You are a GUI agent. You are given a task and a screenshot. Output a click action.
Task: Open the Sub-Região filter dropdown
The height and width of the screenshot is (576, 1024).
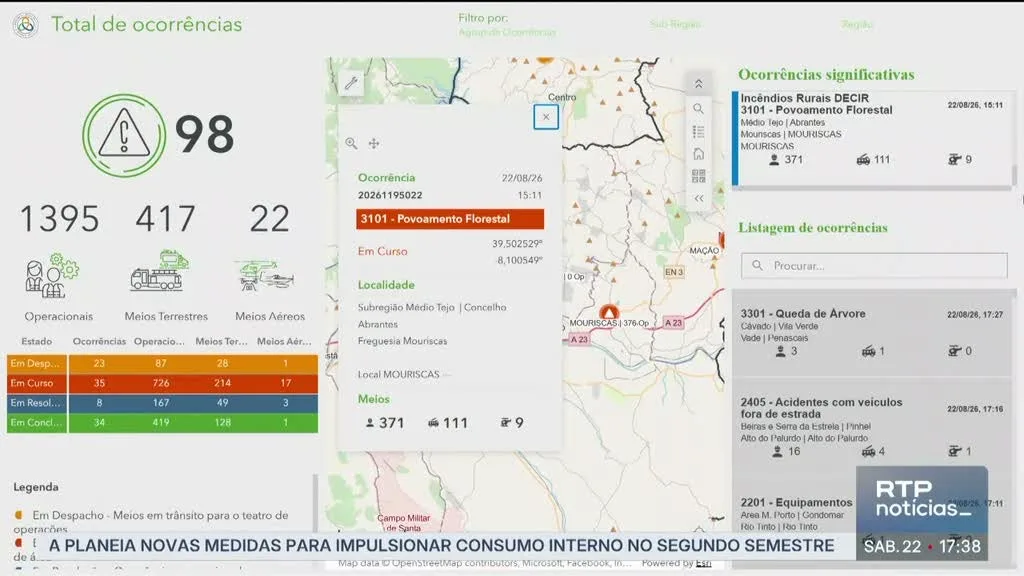click(x=675, y=24)
